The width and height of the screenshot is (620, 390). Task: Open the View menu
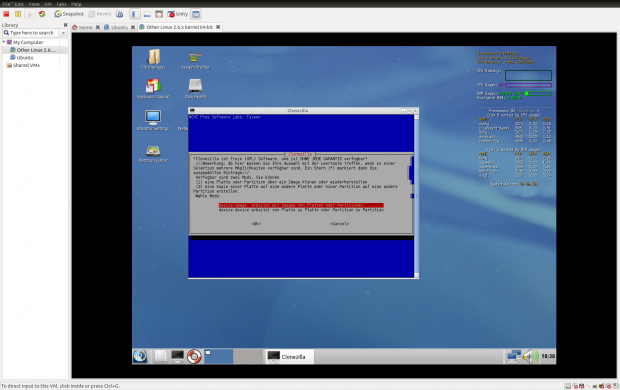[x=34, y=4]
